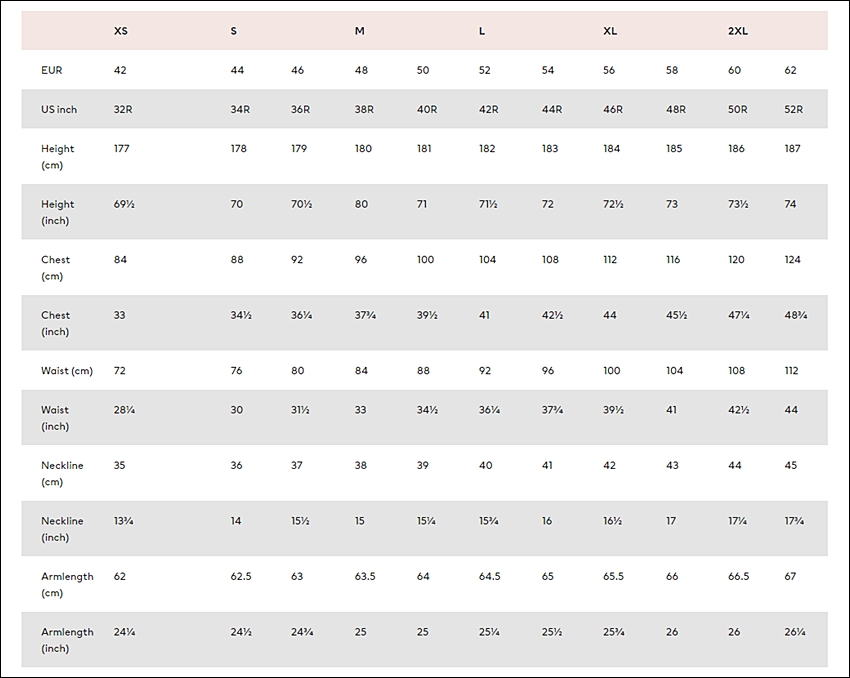Click the EUR row label
850x678 pixels.
point(51,70)
